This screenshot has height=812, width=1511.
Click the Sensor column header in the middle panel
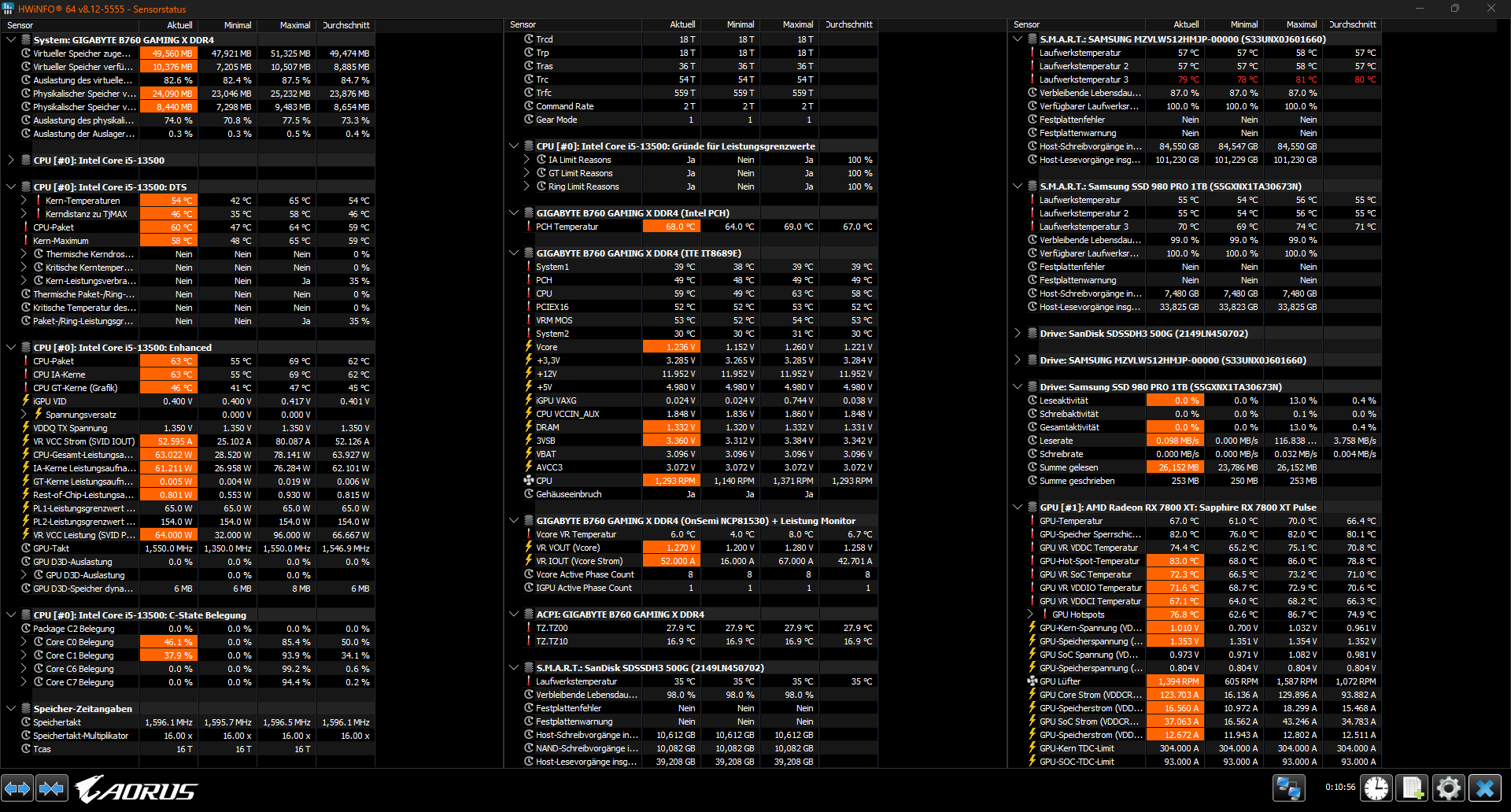pyautogui.click(x=573, y=24)
